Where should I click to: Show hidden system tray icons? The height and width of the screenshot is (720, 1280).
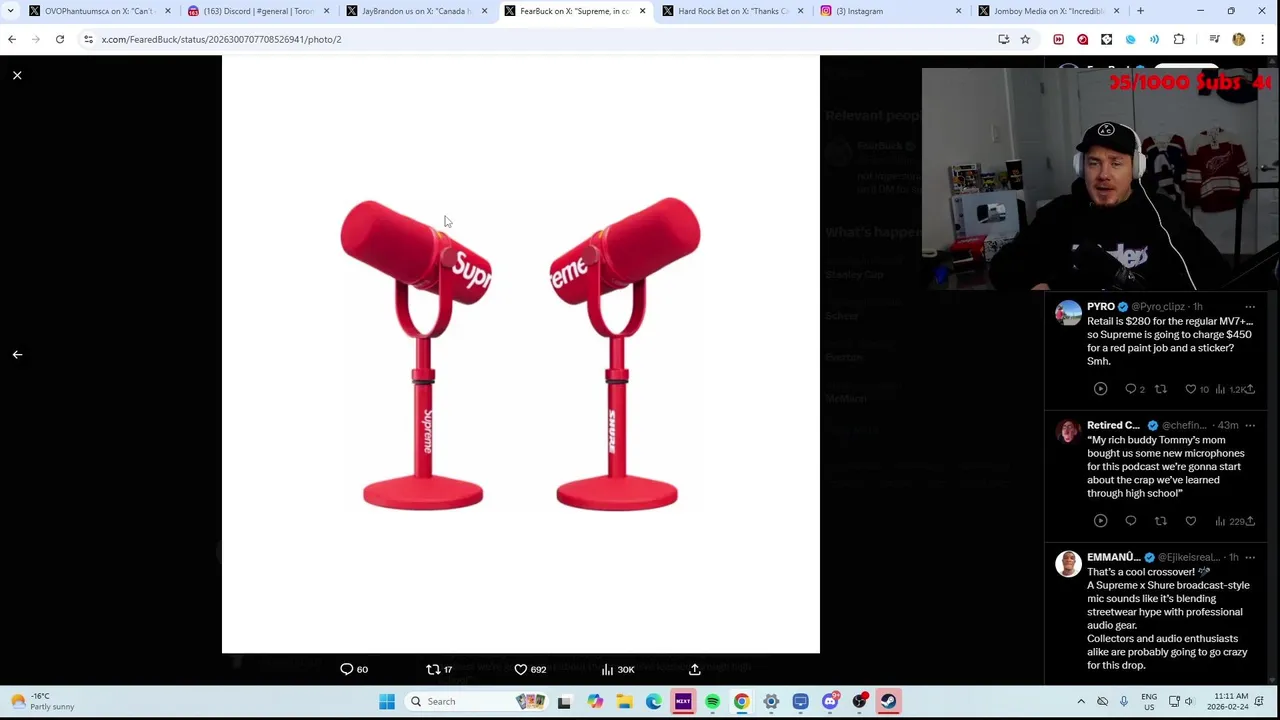pos(1081,701)
